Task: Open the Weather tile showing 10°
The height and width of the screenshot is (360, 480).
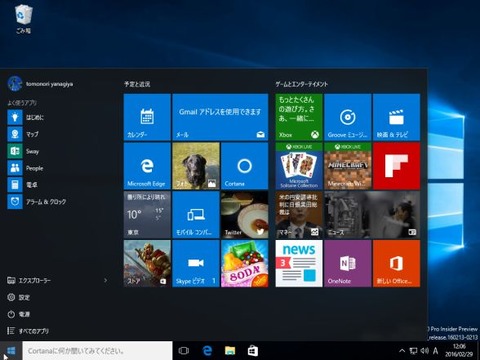Action: [x=147, y=215]
